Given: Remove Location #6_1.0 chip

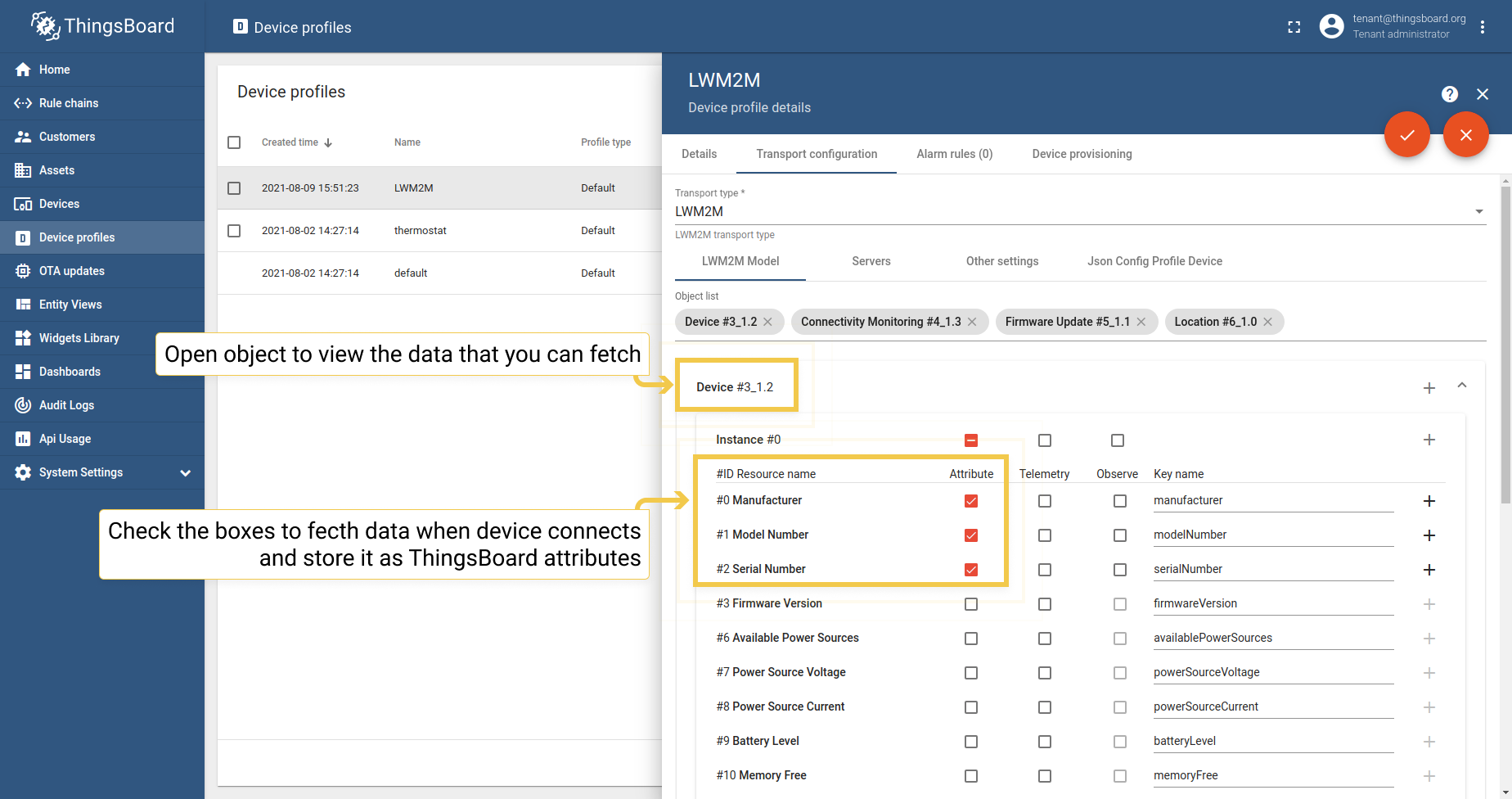Looking at the screenshot, I should [x=1267, y=322].
